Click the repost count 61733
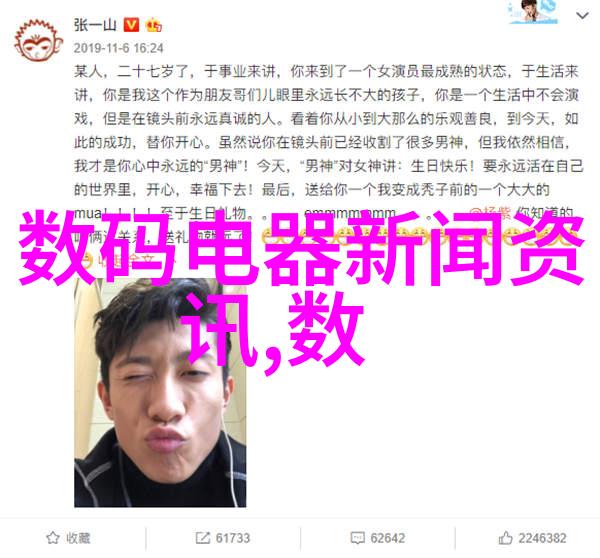The image size is (600, 558). point(233,538)
